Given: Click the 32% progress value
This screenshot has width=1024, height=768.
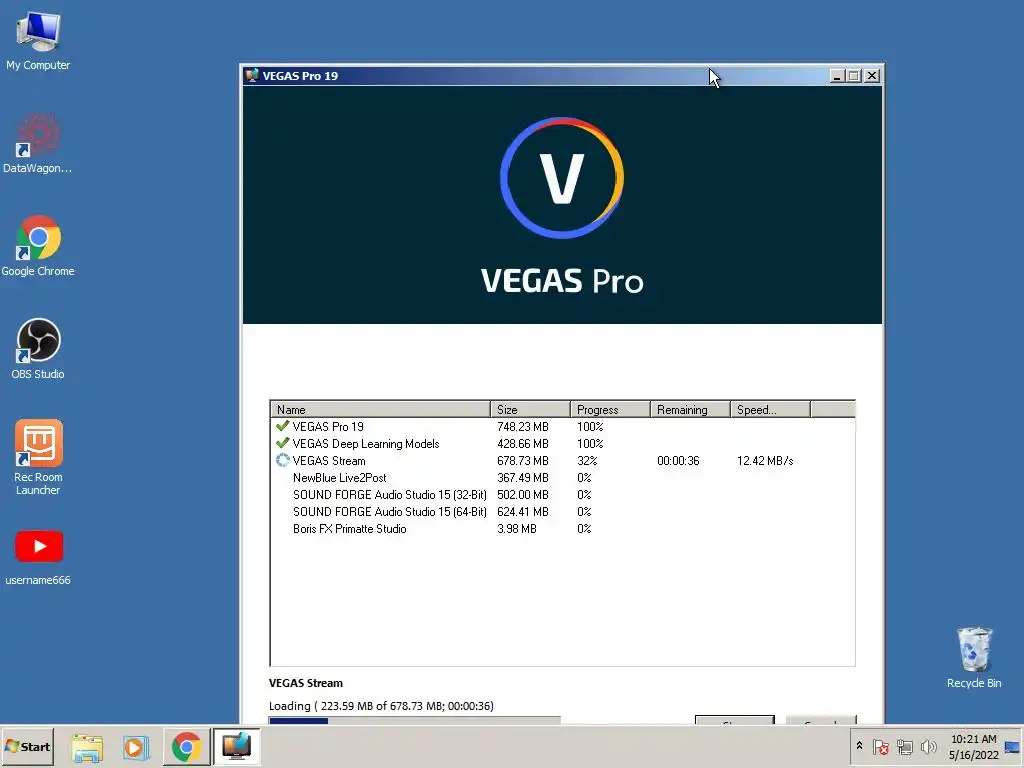Looking at the screenshot, I should pyautogui.click(x=586, y=460).
